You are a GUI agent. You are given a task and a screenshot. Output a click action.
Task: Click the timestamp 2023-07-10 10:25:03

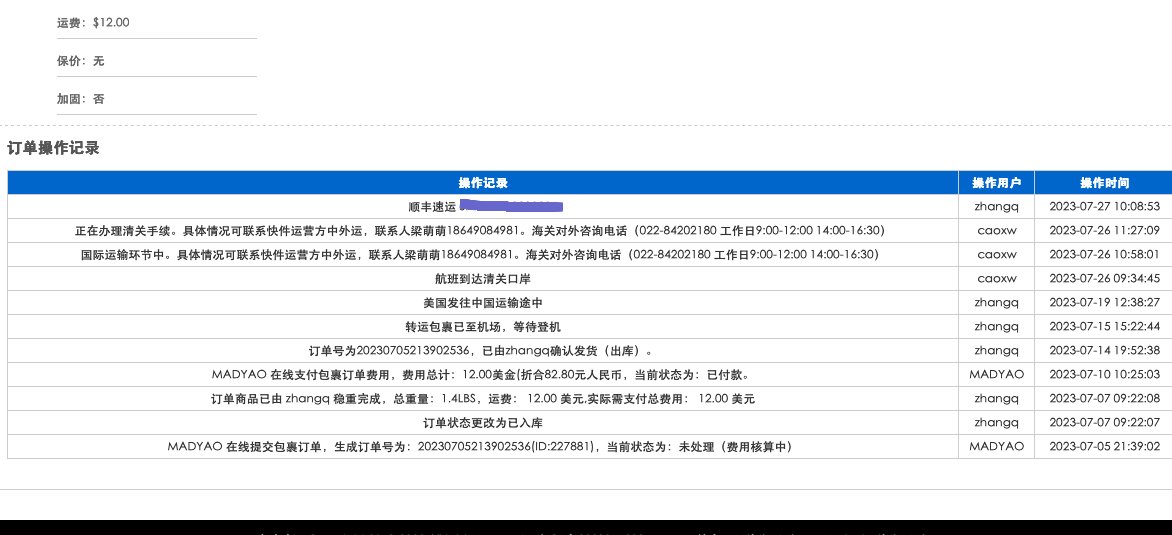click(x=1105, y=374)
